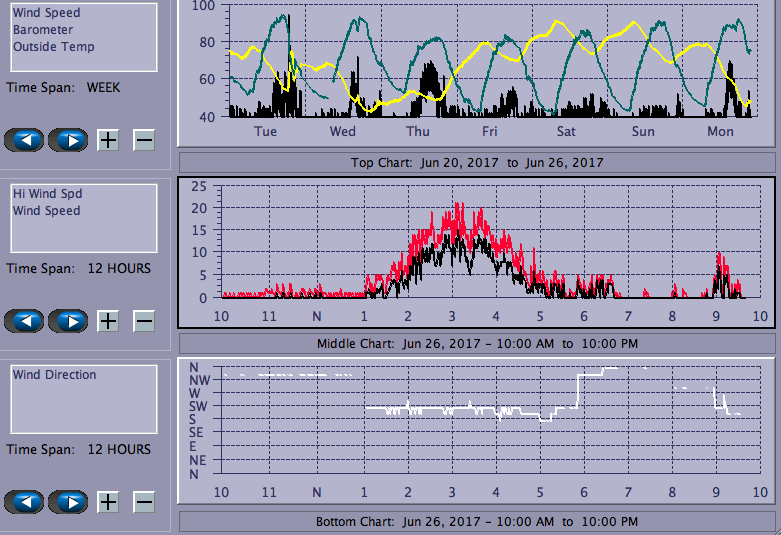Click the top chart back arrow button
This screenshot has width=781, height=535.
coord(25,139)
